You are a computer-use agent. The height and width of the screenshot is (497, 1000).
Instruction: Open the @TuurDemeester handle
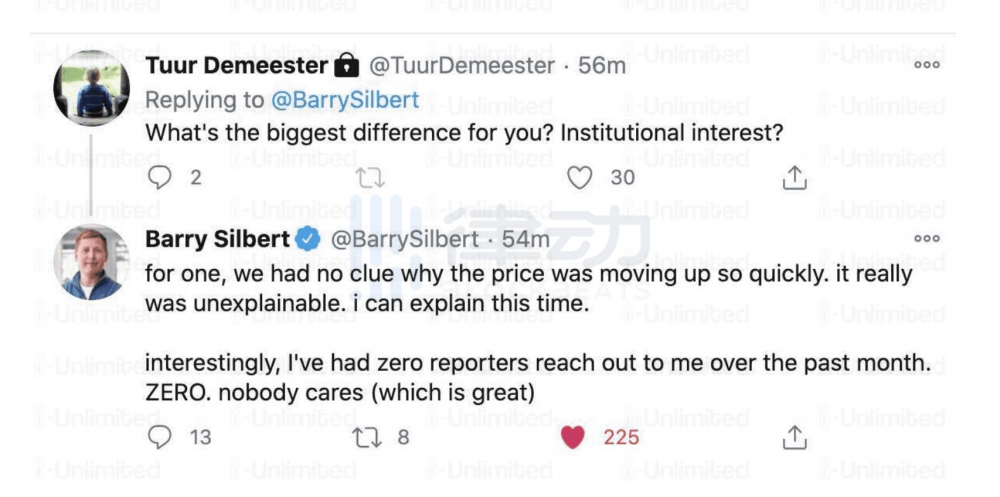coord(462,66)
